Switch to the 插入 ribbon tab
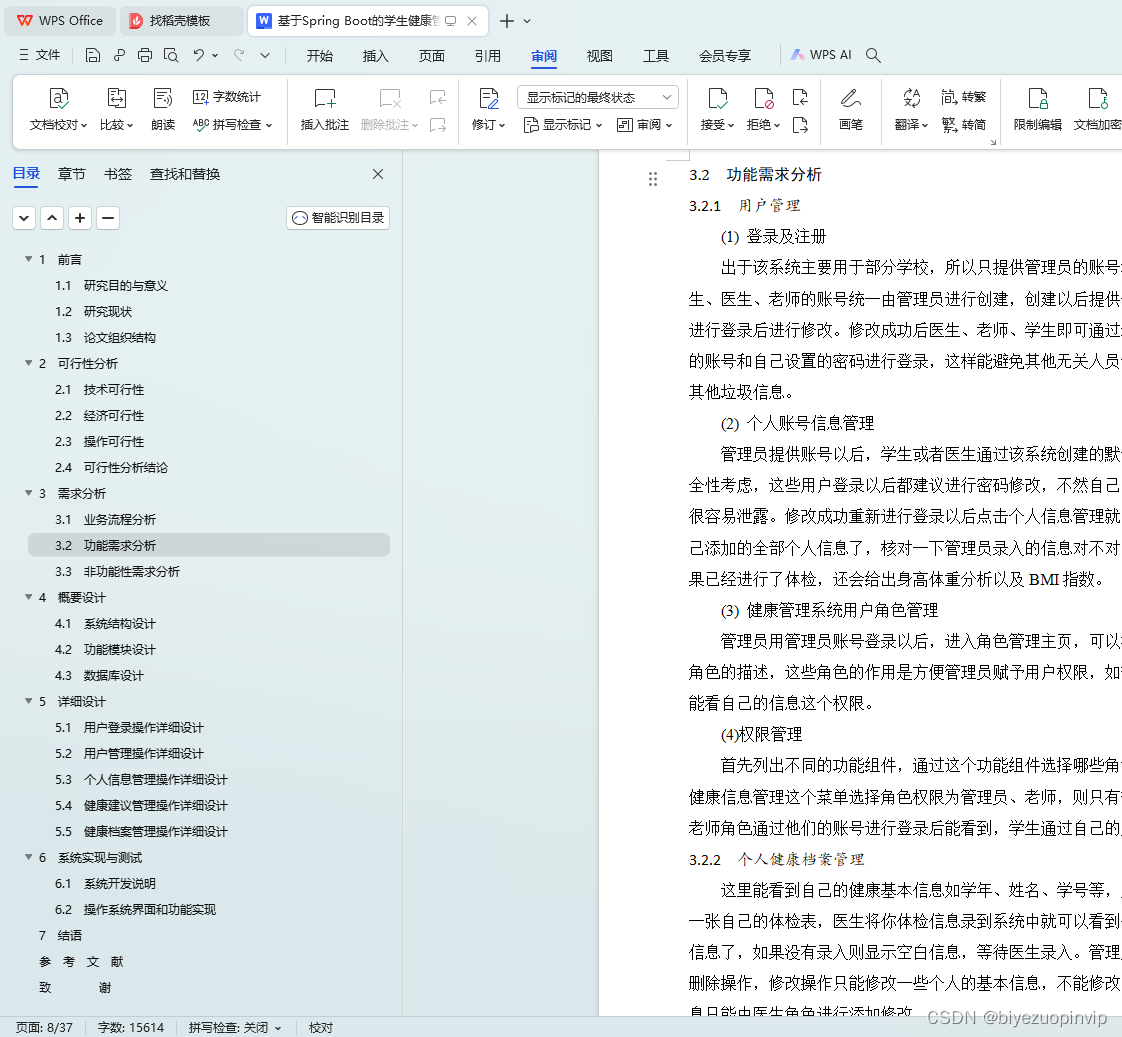This screenshot has height=1037, width=1122. pyautogui.click(x=376, y=56)
